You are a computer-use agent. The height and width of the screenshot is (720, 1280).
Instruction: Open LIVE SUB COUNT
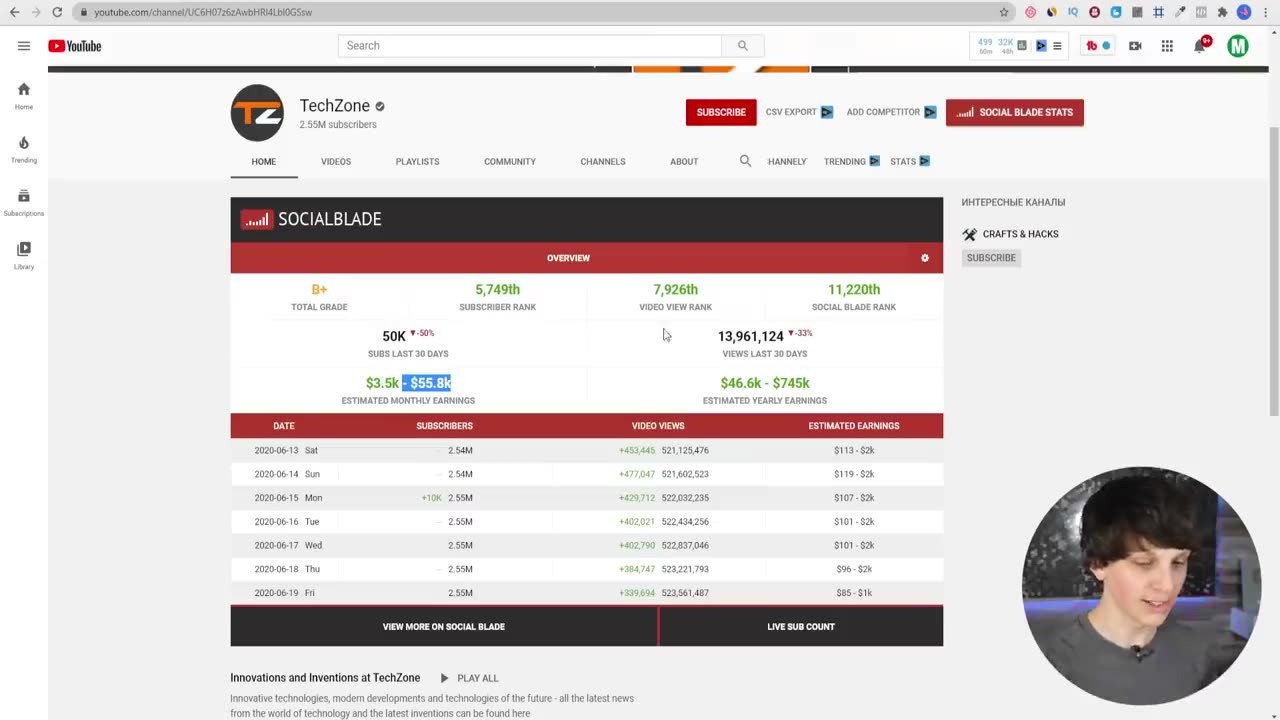[x=801, y=627]
